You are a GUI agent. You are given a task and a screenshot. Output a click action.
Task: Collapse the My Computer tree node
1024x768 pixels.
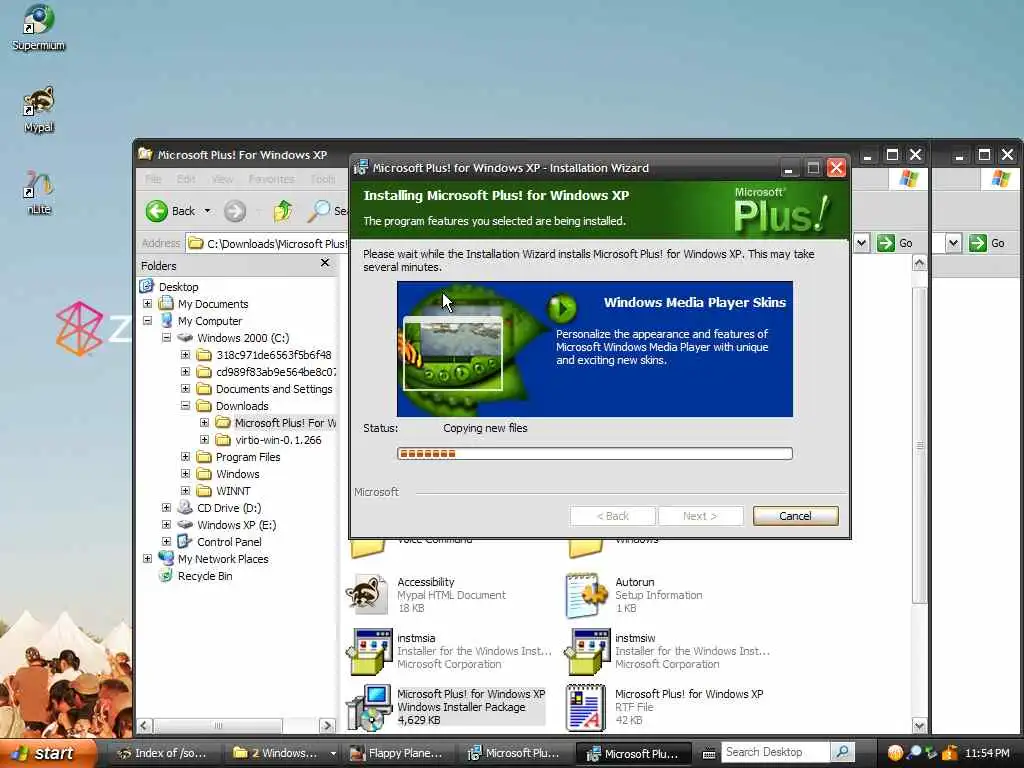click(148, 321)
